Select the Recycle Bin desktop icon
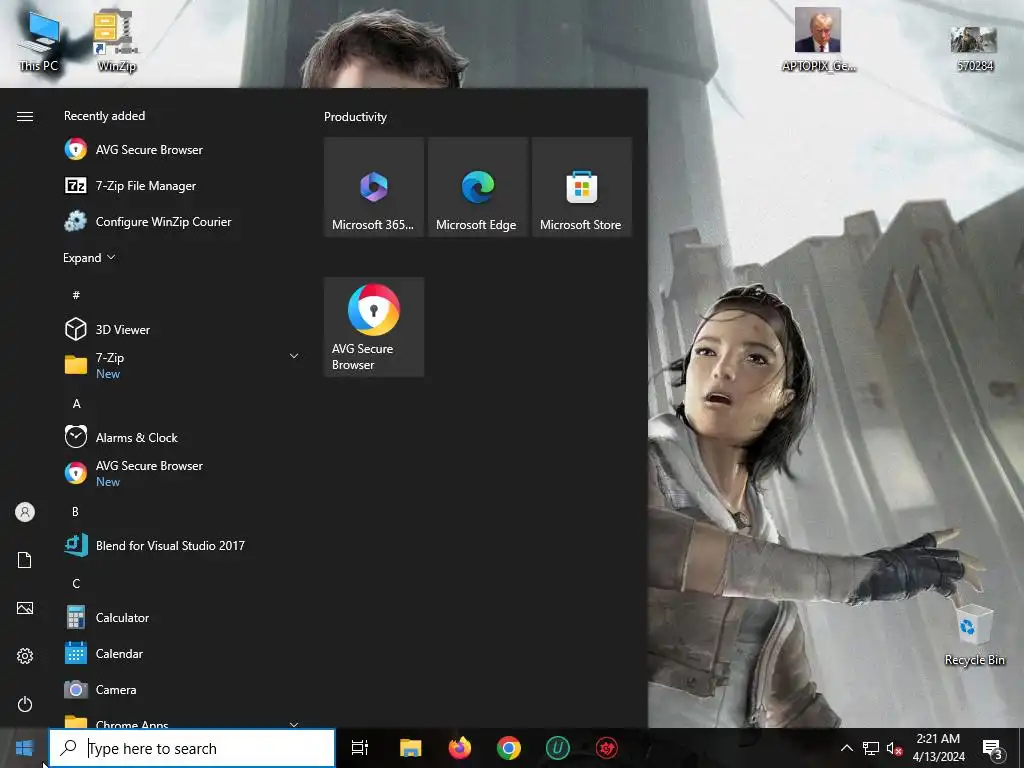 pyautogui.click(x=974, y=635)
